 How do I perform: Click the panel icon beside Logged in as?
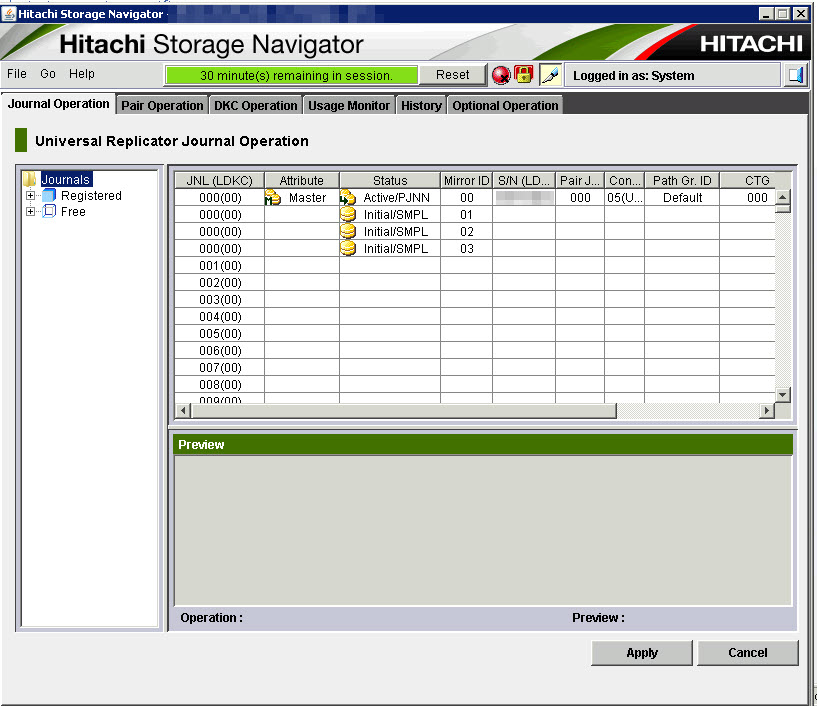(796, 76)
